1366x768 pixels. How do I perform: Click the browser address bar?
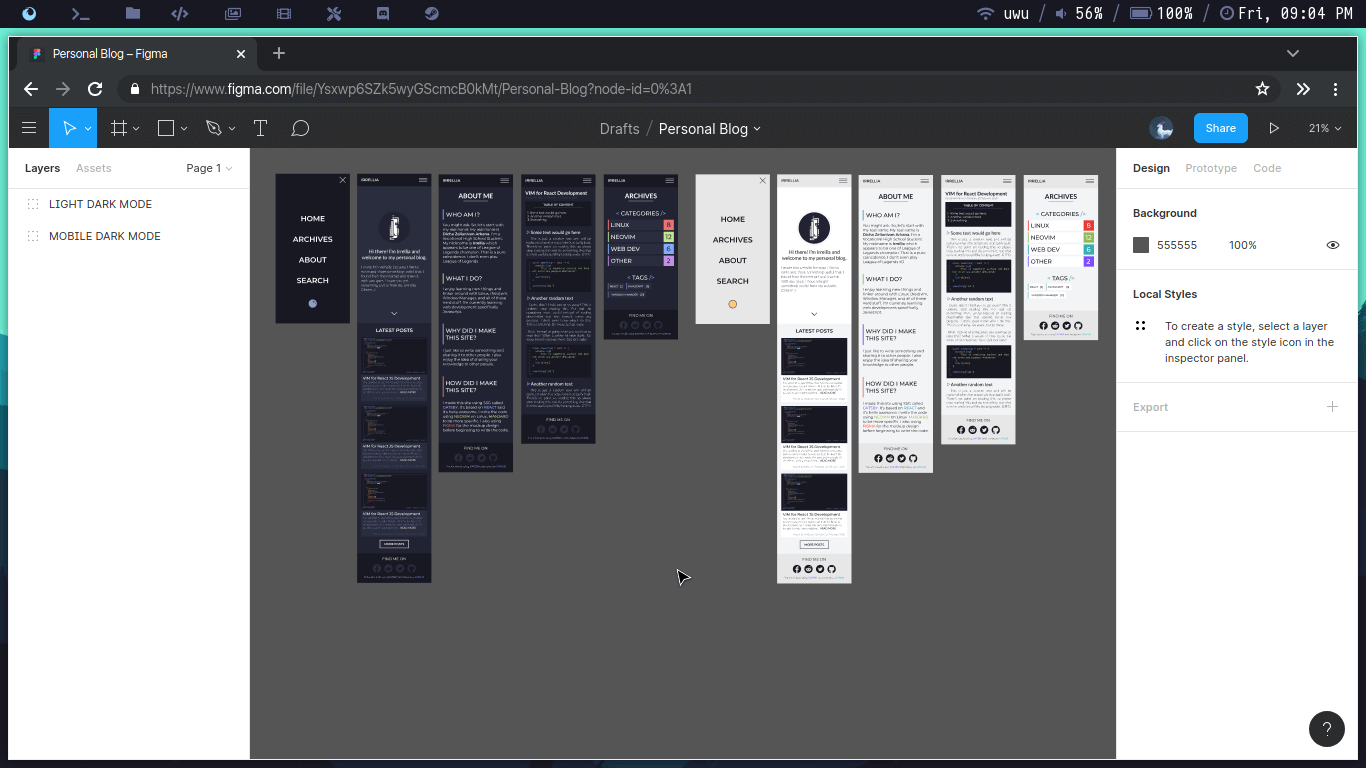coord(600,89)
